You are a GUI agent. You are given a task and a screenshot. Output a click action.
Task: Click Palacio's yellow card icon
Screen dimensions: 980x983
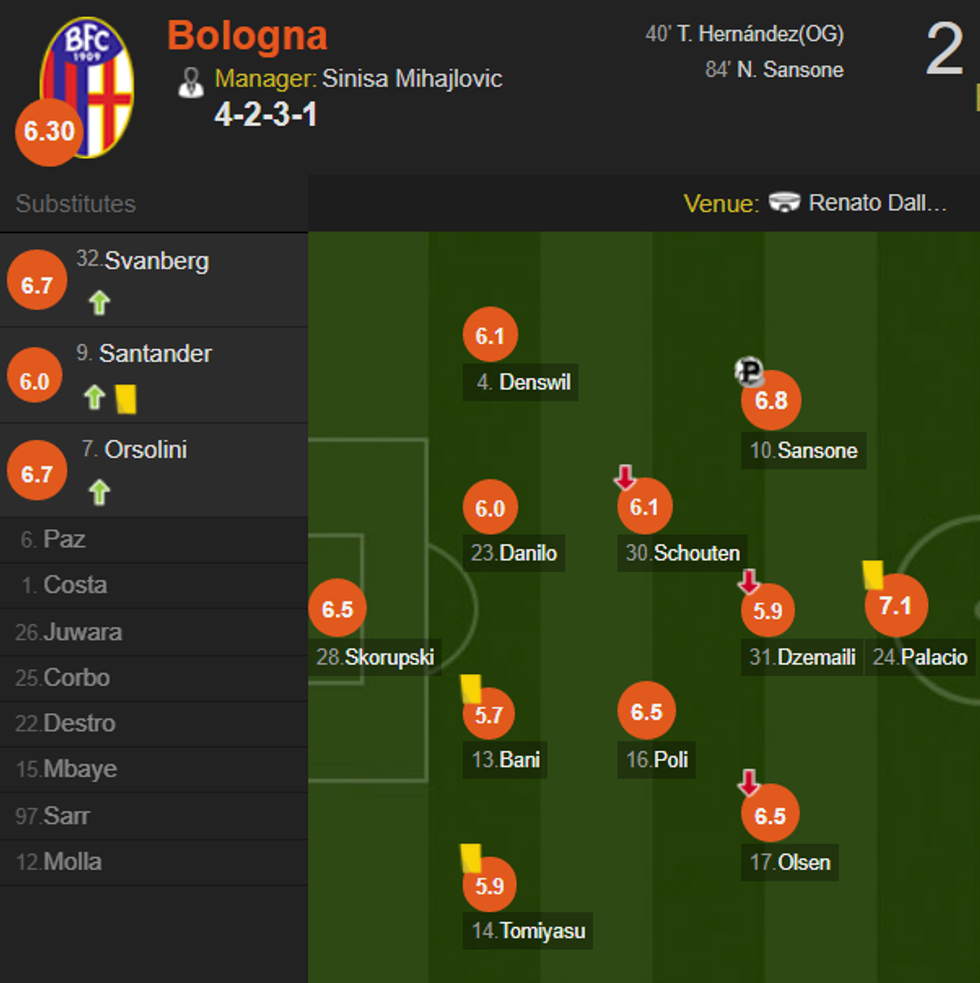tap(872, 574)
